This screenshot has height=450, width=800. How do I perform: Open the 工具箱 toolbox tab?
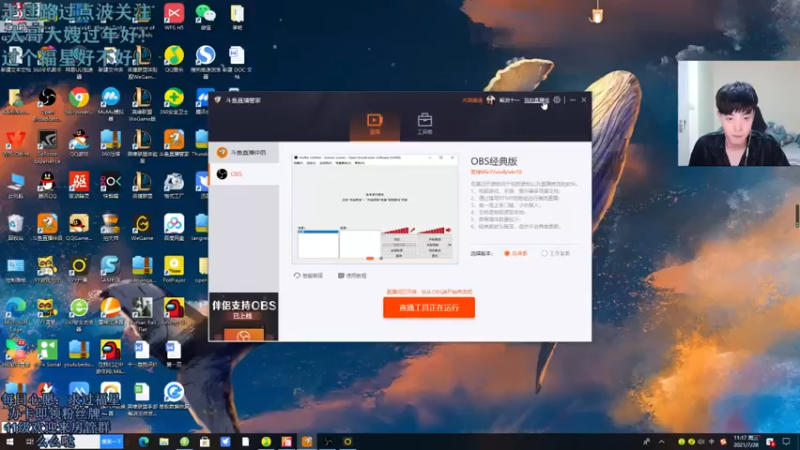point(424,124)
